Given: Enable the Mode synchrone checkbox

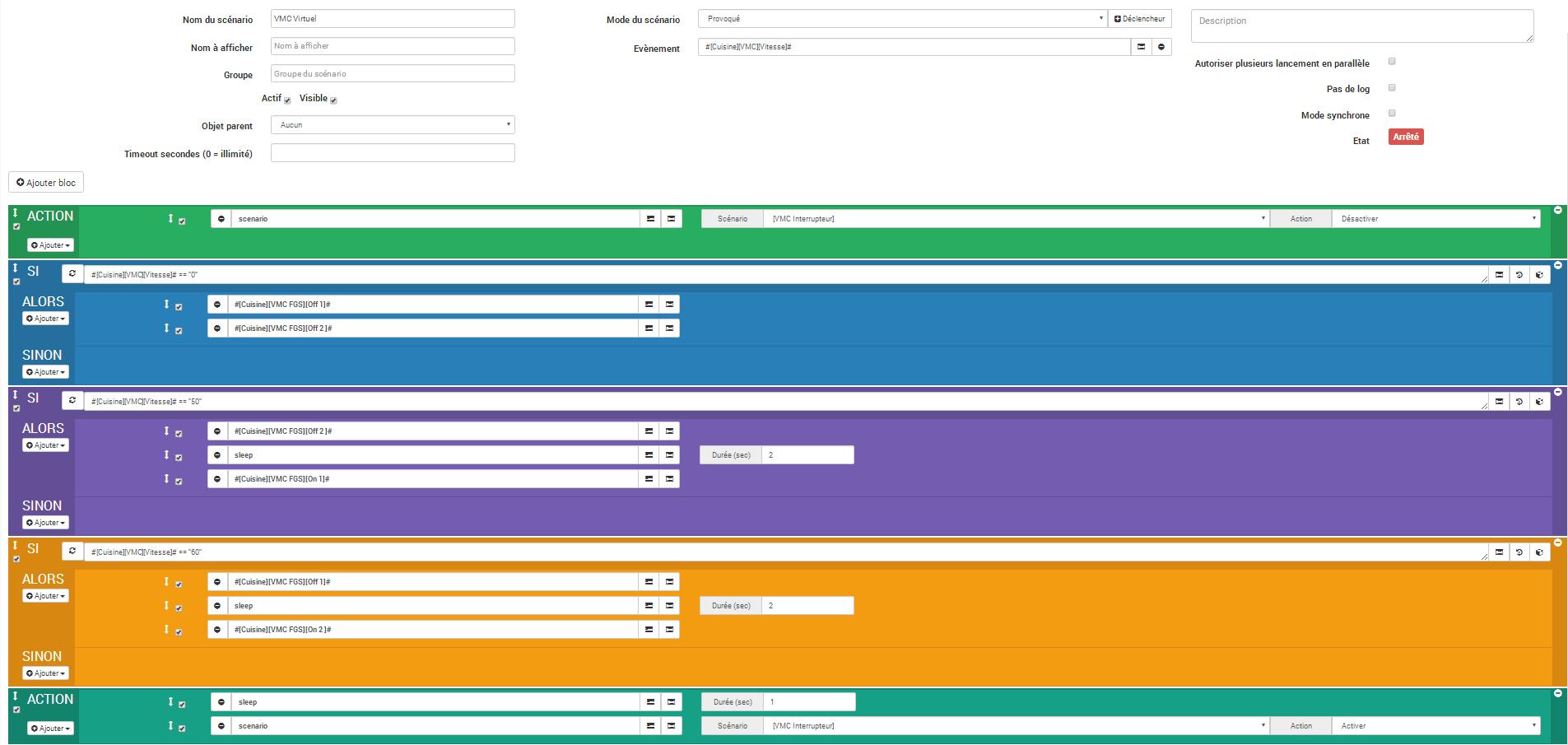Looking at the screenshot, I should click(x=1392, y=114).
